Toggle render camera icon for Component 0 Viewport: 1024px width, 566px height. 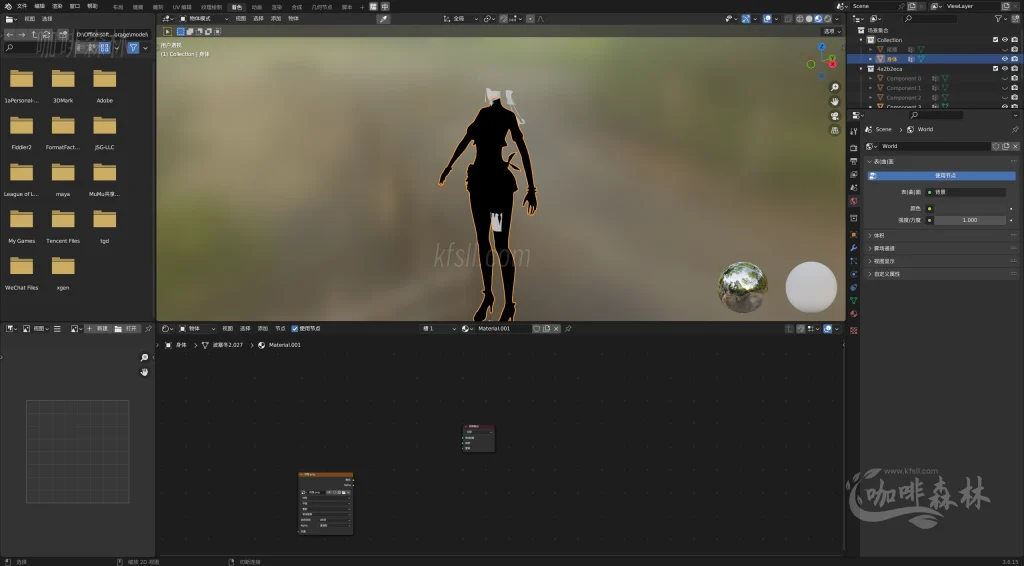[1014, 78]
